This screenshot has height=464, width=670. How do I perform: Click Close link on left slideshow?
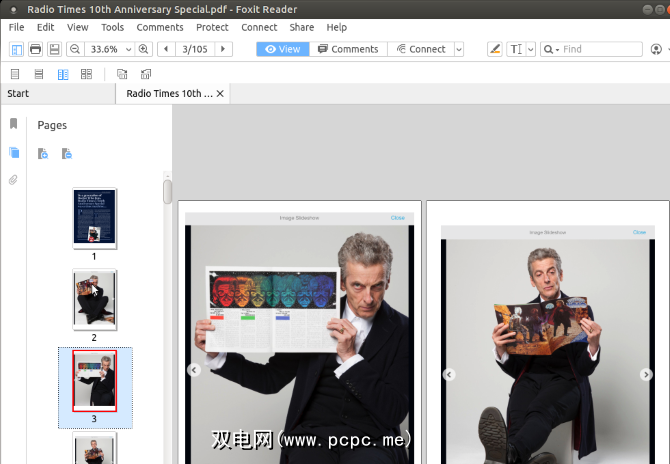397,217
